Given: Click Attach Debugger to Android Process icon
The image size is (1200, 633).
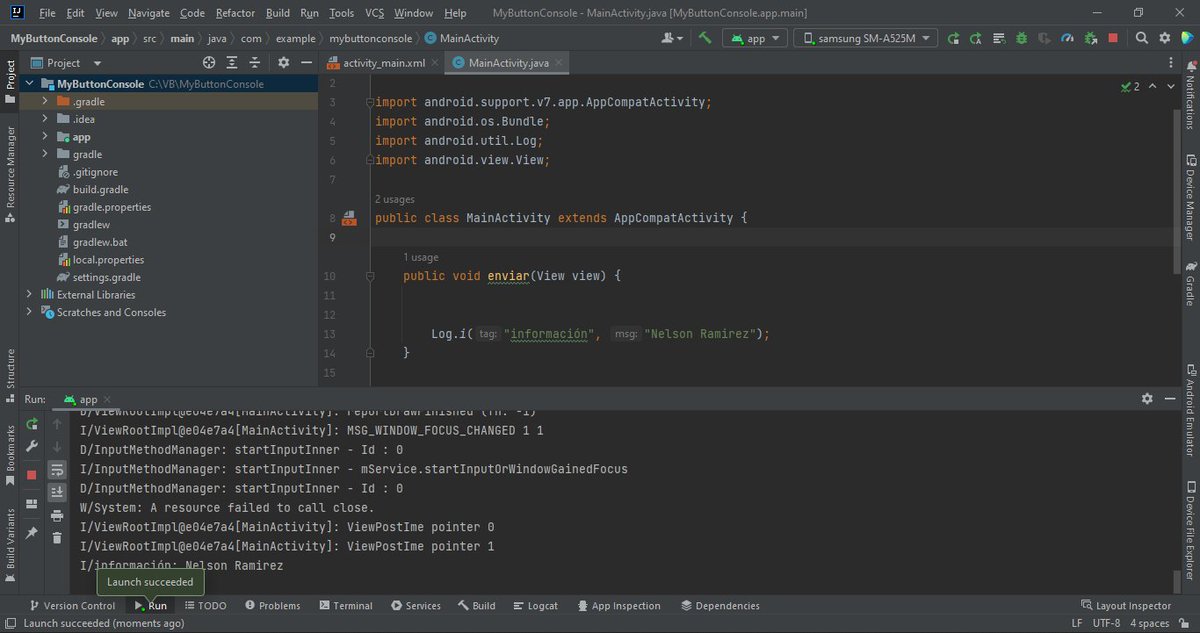Looking at the screenshot, I should coord(1090,38).
